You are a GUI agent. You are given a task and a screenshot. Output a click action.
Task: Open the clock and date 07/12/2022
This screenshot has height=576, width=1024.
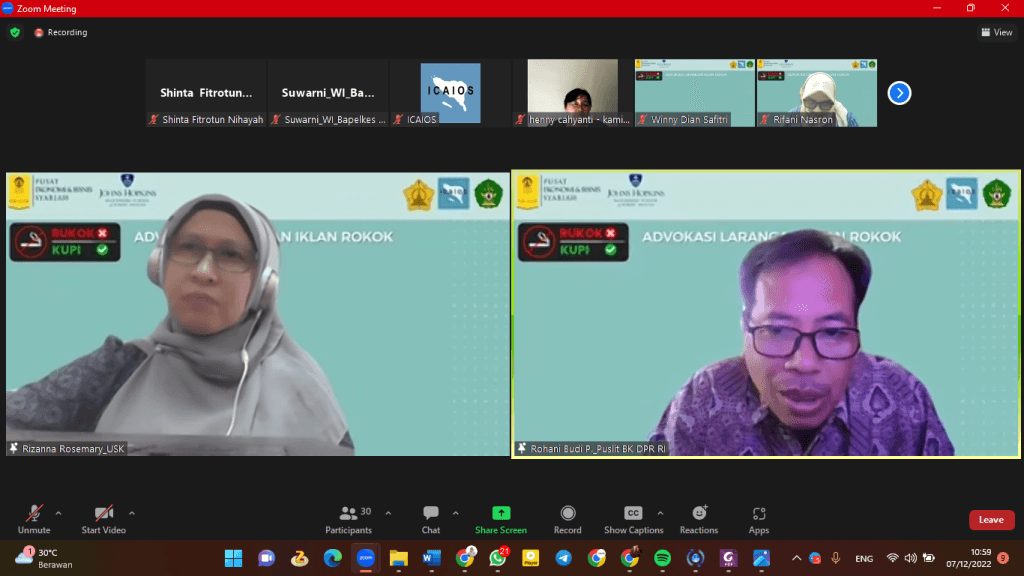969,558
